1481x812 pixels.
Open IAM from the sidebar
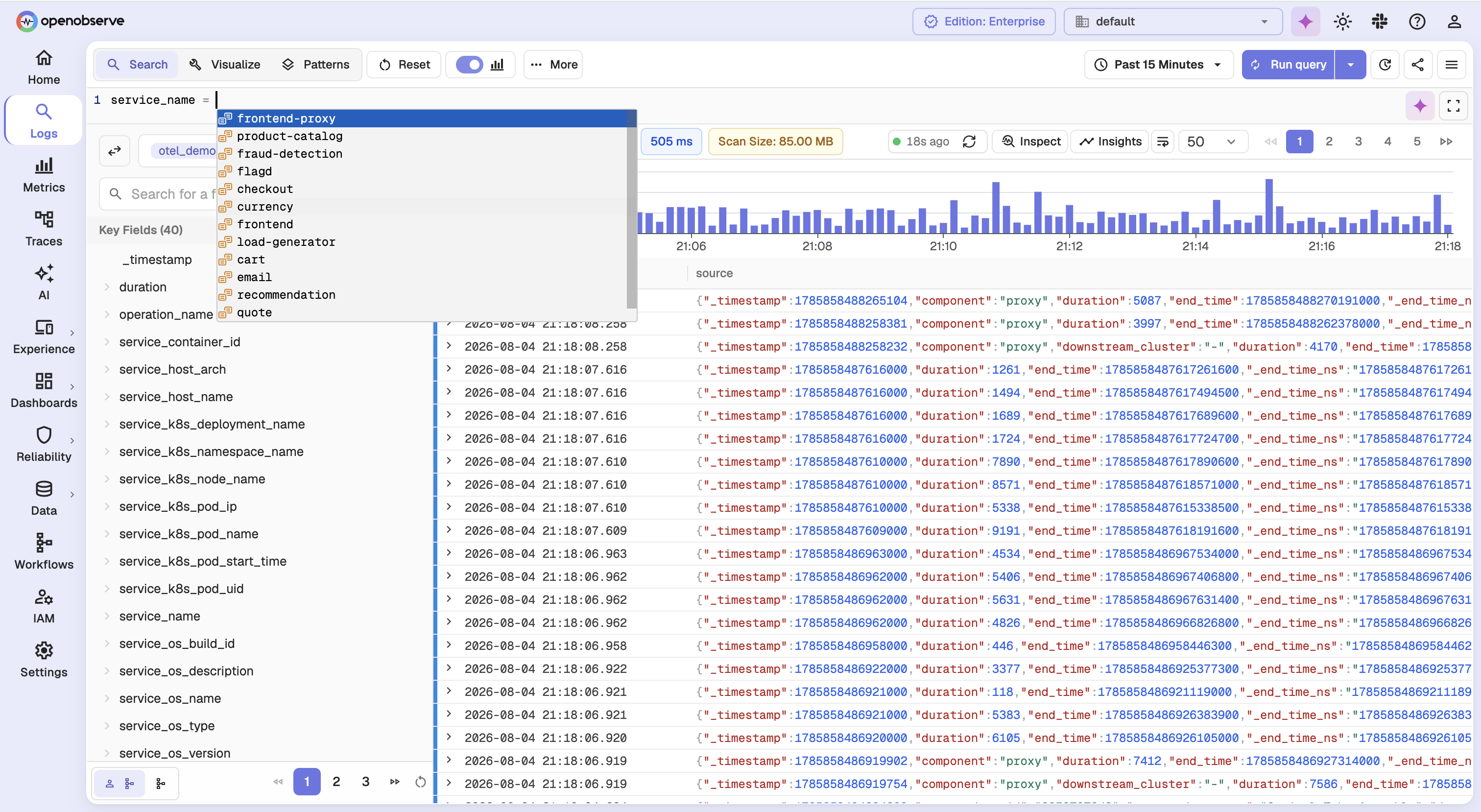(x=44, y=606)
